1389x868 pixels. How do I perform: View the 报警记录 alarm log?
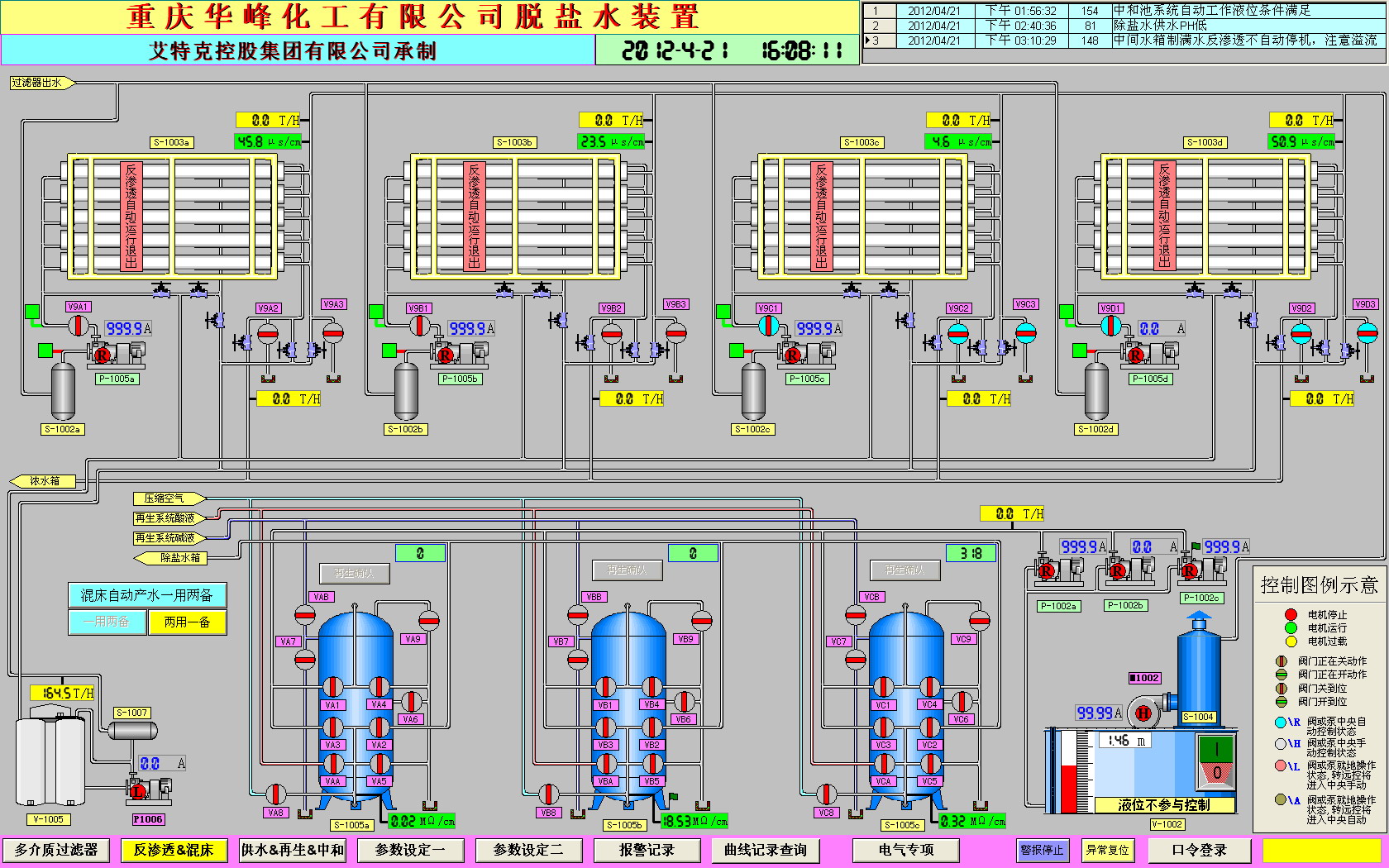(x=647, y=850)
